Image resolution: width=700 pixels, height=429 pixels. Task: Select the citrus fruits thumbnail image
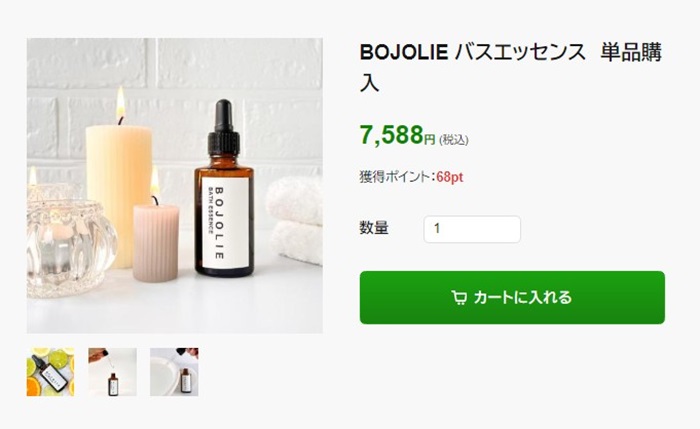pos(50,372)
